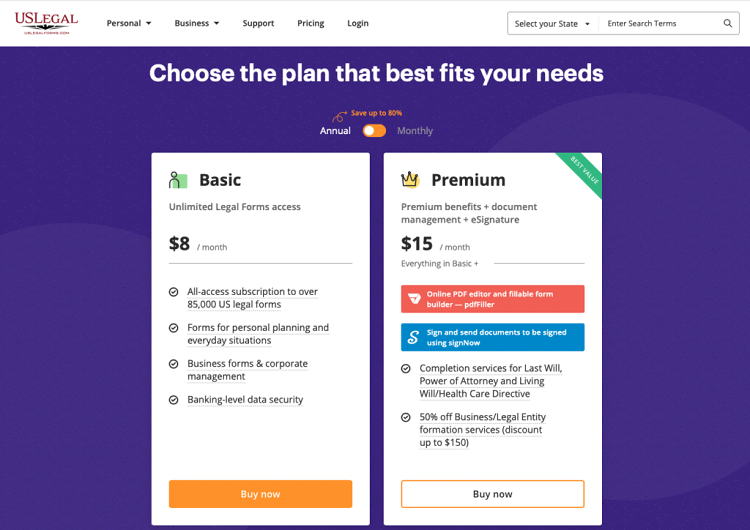Click the Basic plan person icon

[x=177, y=180]
